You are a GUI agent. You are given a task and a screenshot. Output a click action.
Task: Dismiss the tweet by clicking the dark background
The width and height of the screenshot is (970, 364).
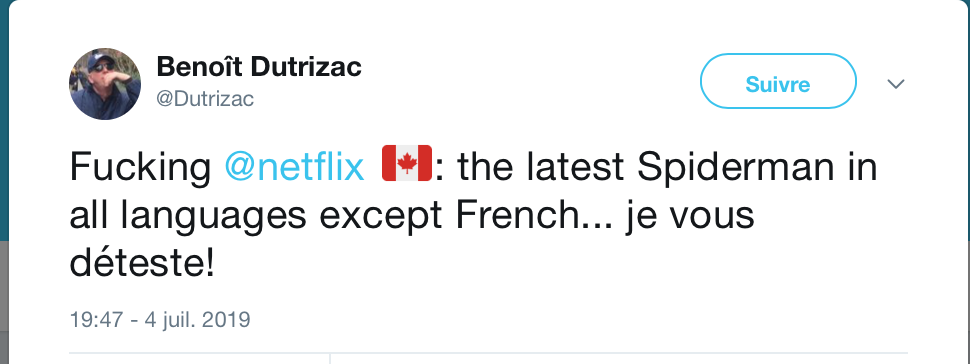click(x=4, y=124)
